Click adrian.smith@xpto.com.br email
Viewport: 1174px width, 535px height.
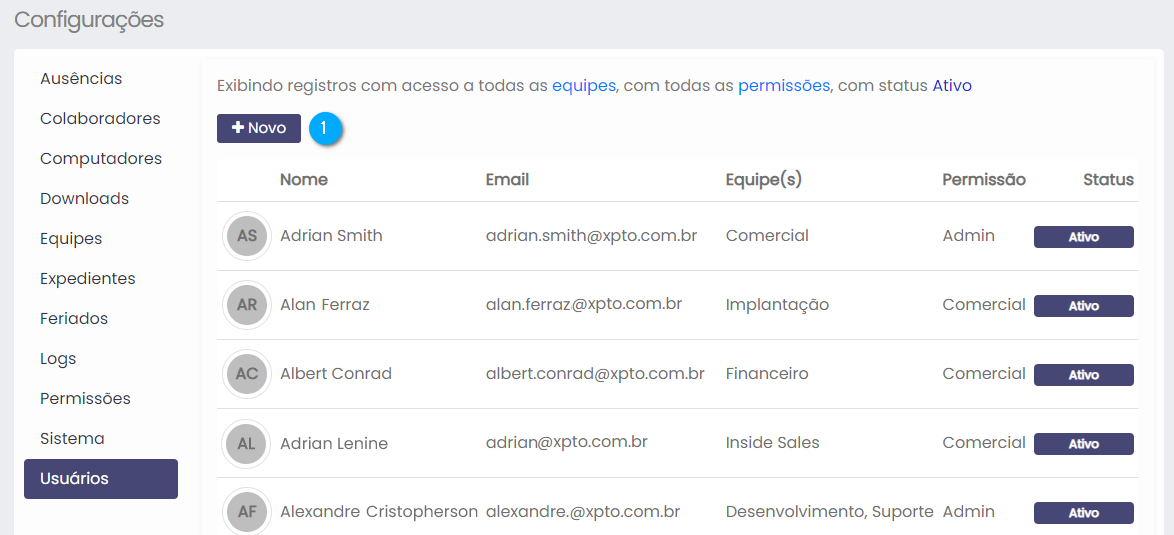coord(591,236)
